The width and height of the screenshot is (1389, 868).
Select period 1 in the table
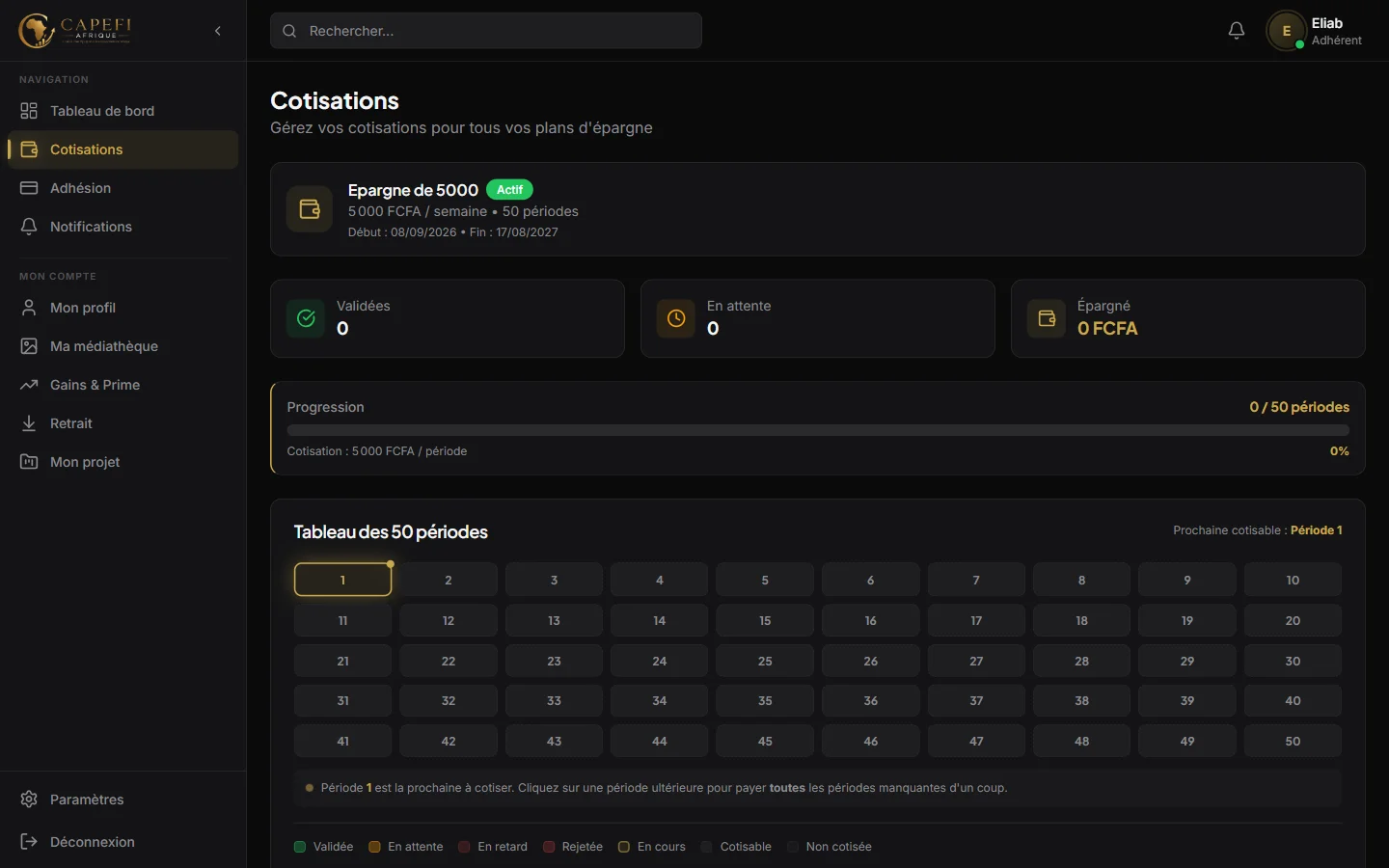(x=342, y=580)
